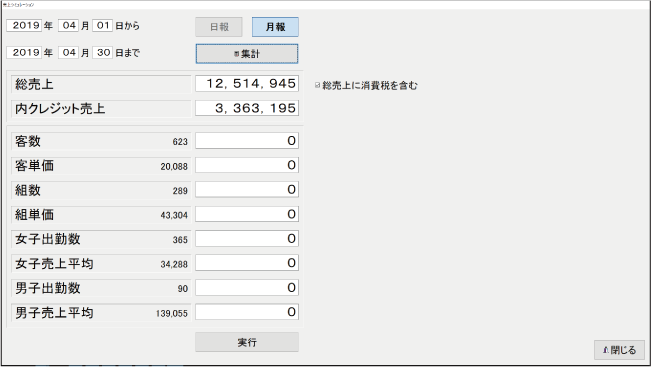651x367 pixels.
Task: Click the 男子売上平均 value 139,055
Action: [x=172, y=313]
